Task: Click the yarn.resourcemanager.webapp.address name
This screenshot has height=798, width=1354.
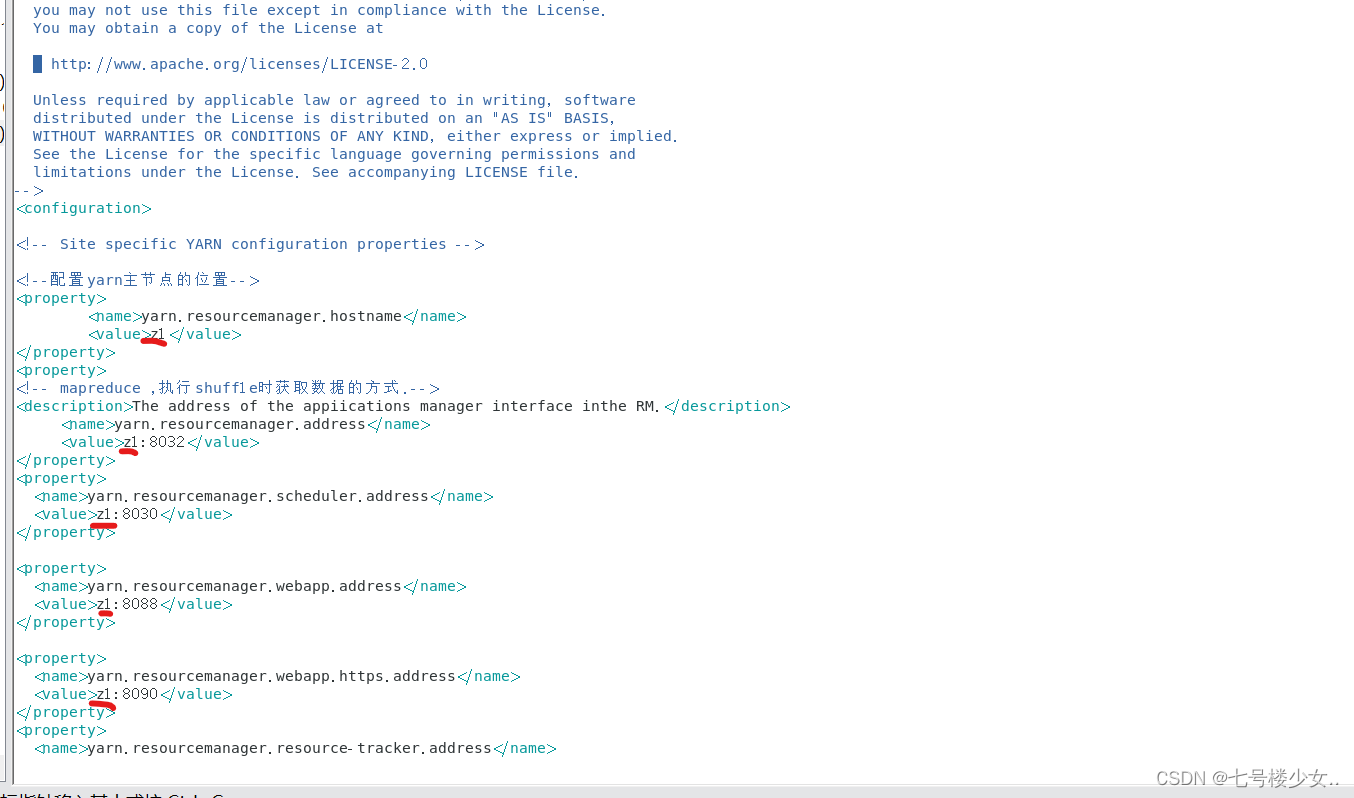Action: [245, 586]
